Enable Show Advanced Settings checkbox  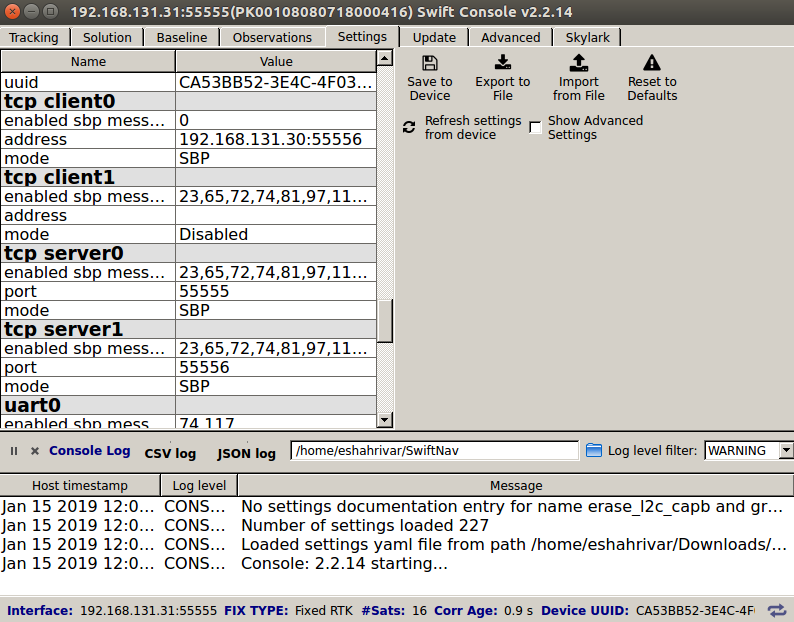tap(536, 127)
